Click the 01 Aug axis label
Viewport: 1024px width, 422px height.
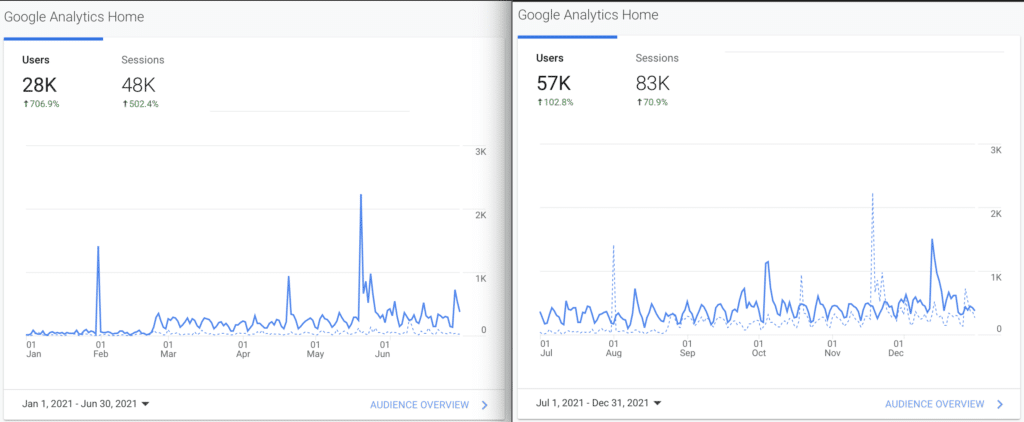613,347
